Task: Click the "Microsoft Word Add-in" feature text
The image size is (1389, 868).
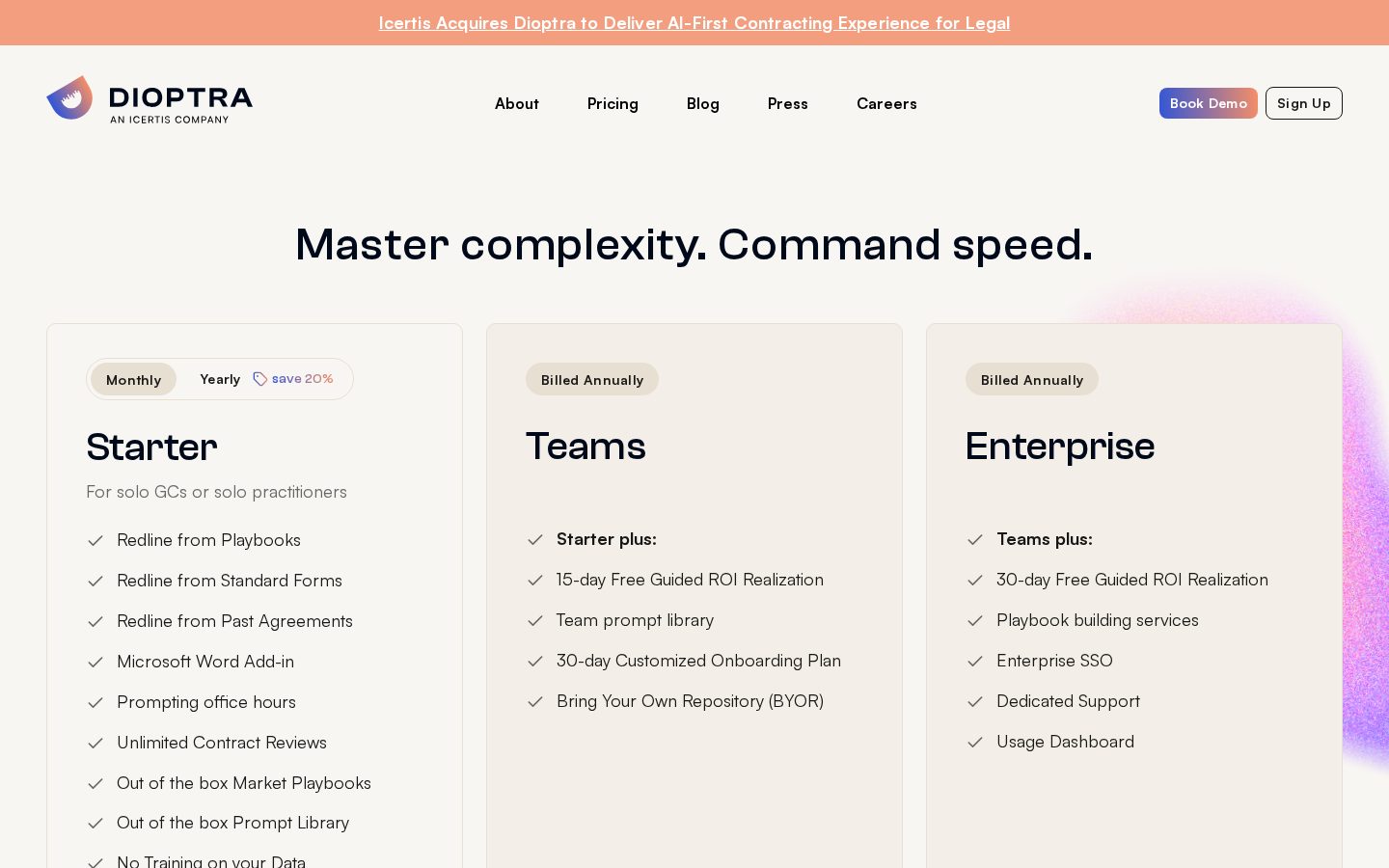Action: [205, 662]
